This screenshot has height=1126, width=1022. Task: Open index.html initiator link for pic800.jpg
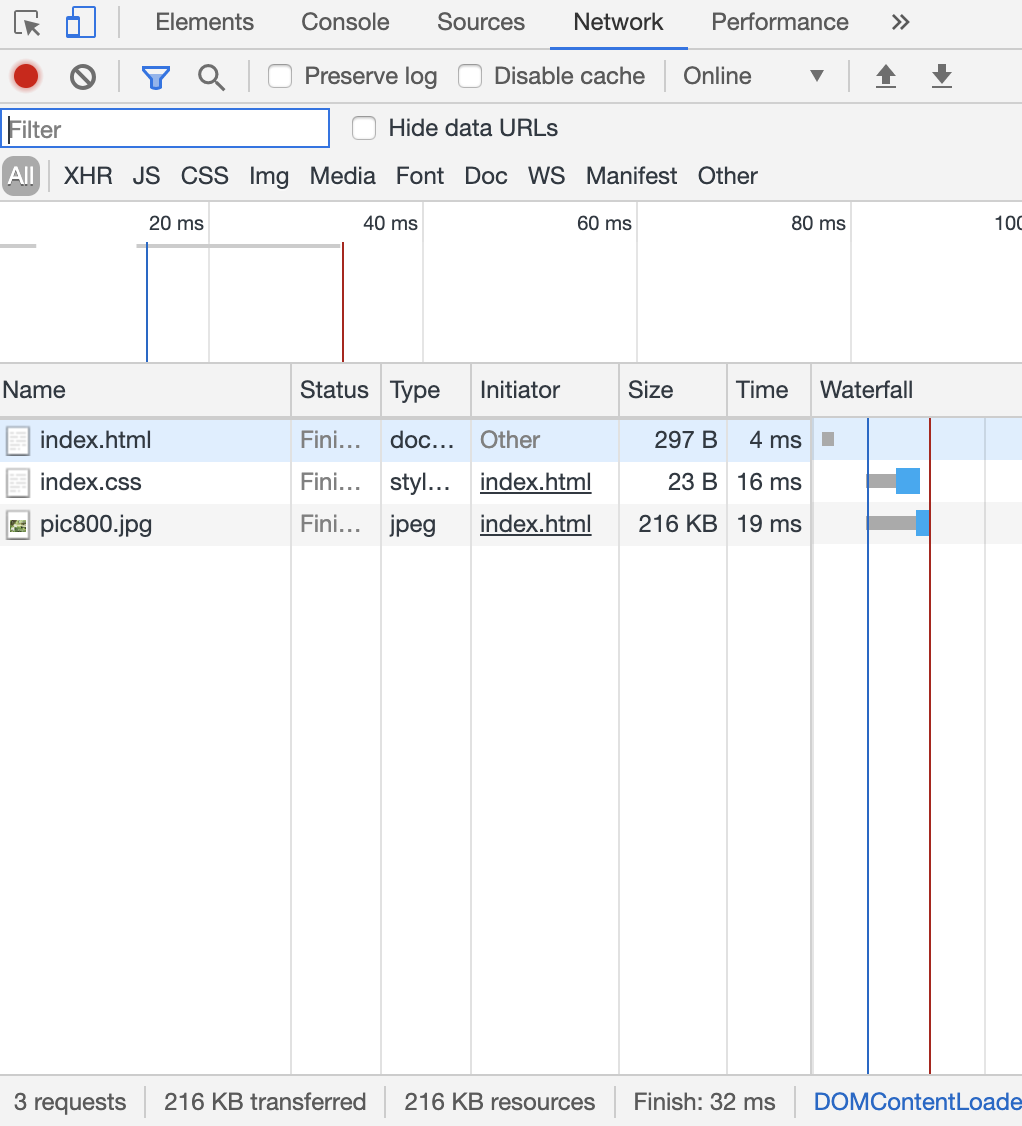tap(535, 524)
